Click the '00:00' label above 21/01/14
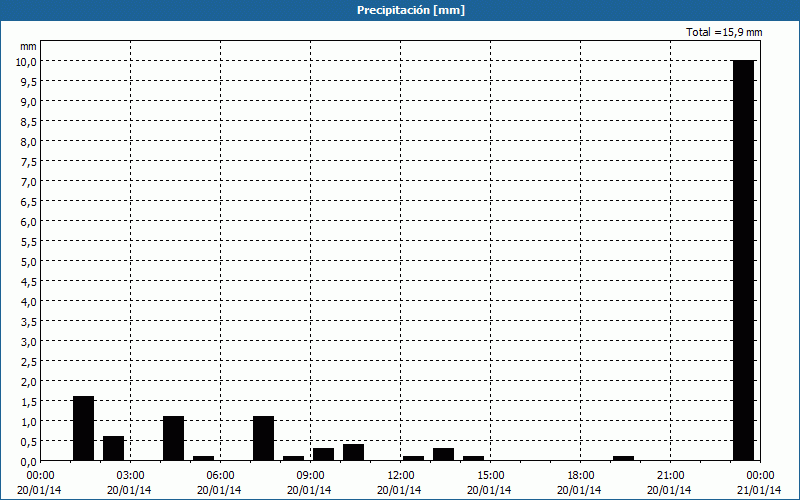Viewport: 800px width, 500px height. click(760, 476)
